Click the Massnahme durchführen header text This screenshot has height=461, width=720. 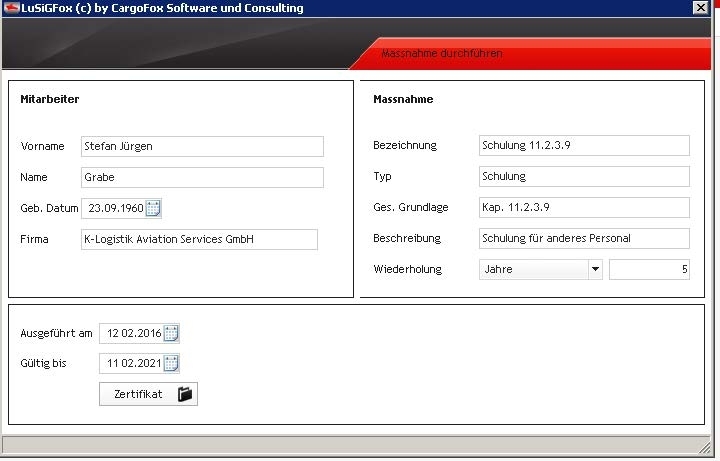[x=442, y=53]
